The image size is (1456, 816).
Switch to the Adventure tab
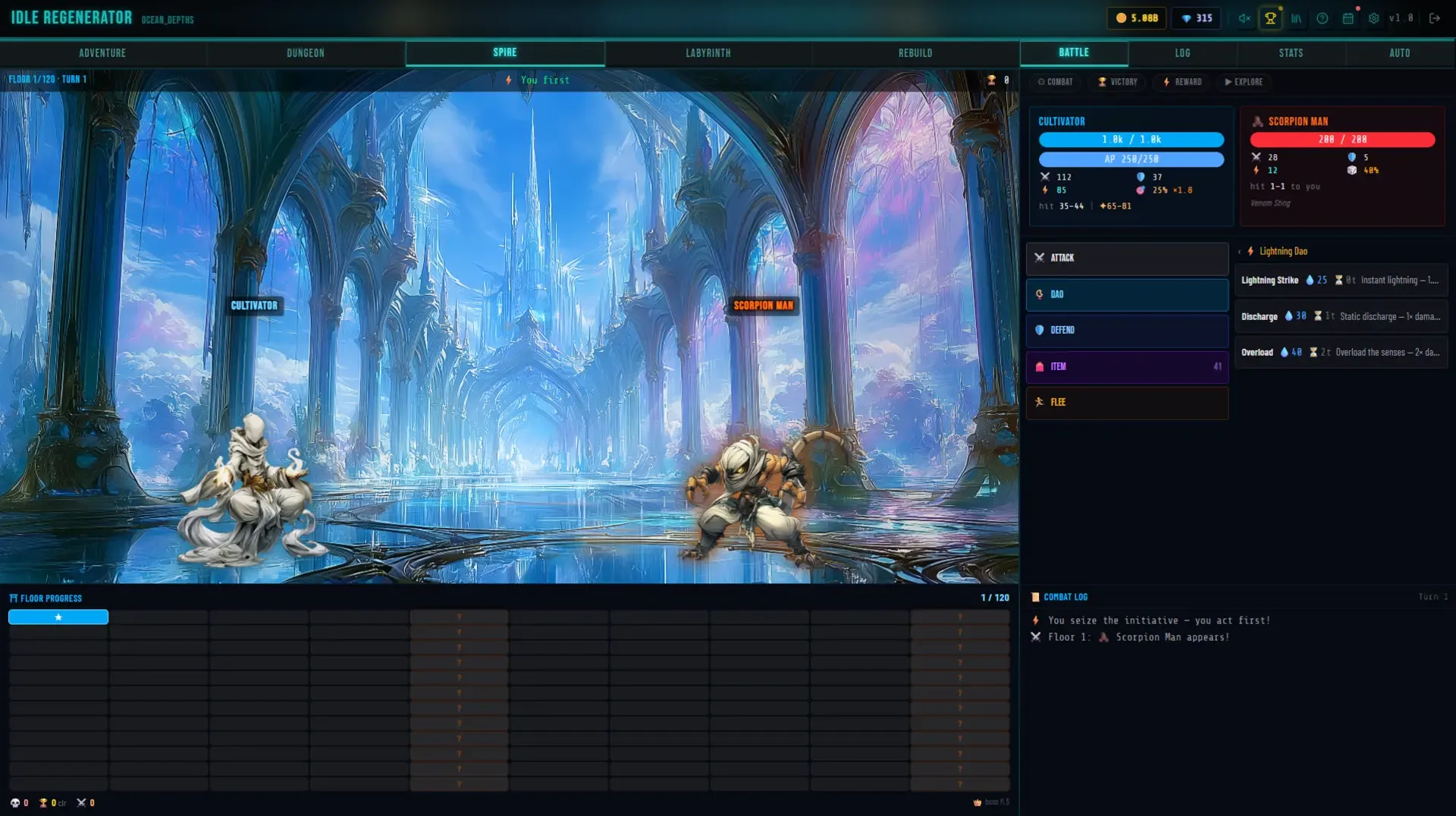pos(102,53)
